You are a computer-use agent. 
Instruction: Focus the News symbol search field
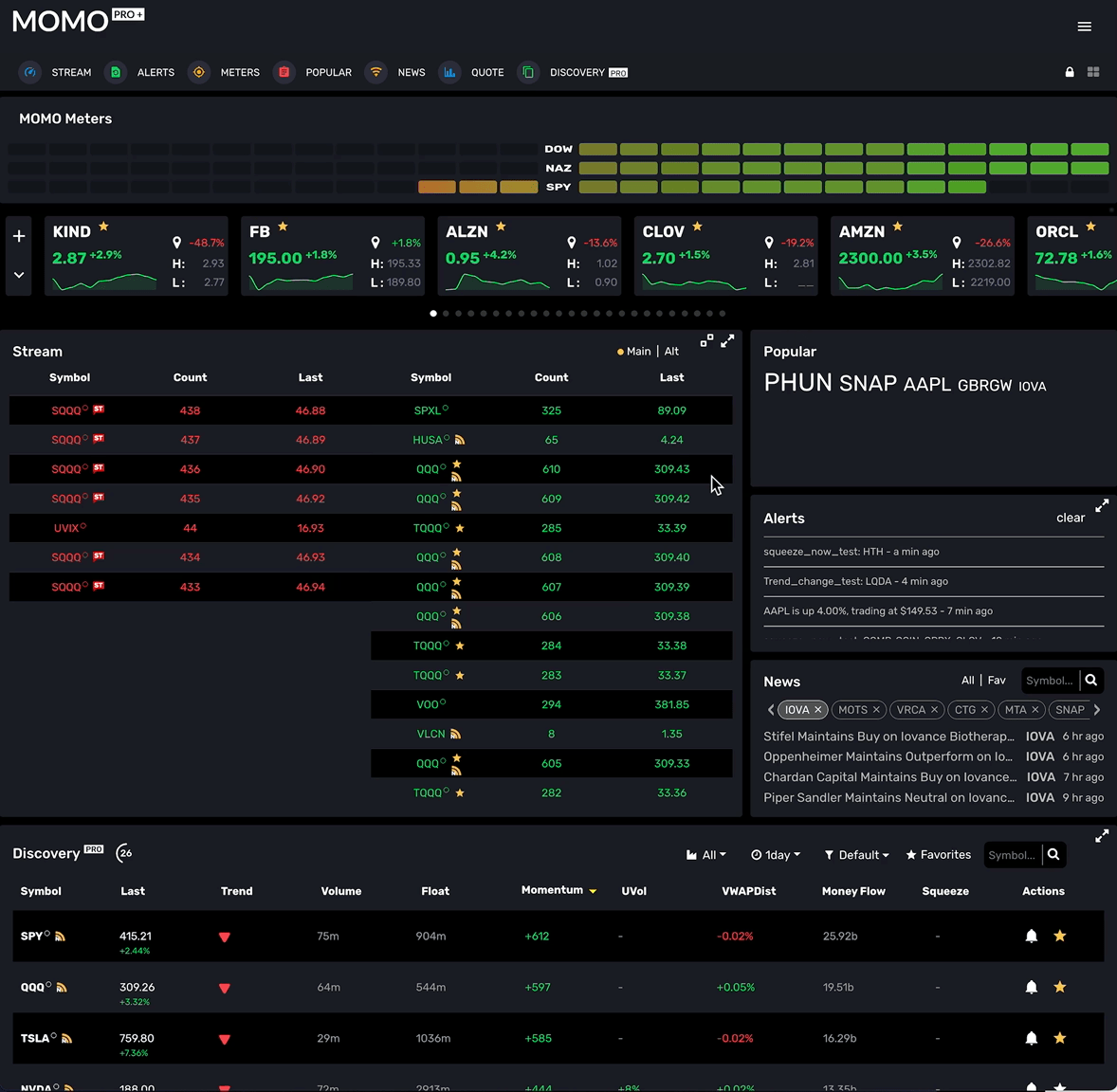pos(1050,681)
